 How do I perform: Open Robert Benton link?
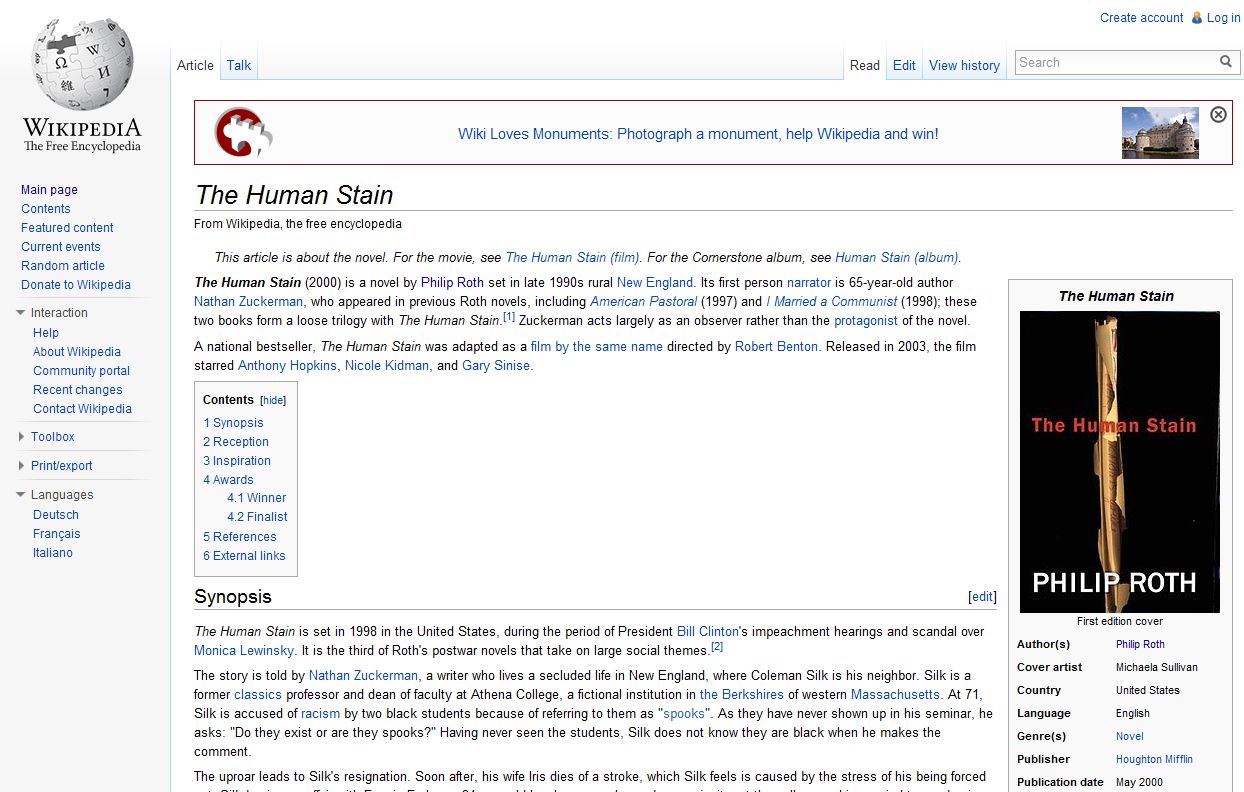(777, 347)
